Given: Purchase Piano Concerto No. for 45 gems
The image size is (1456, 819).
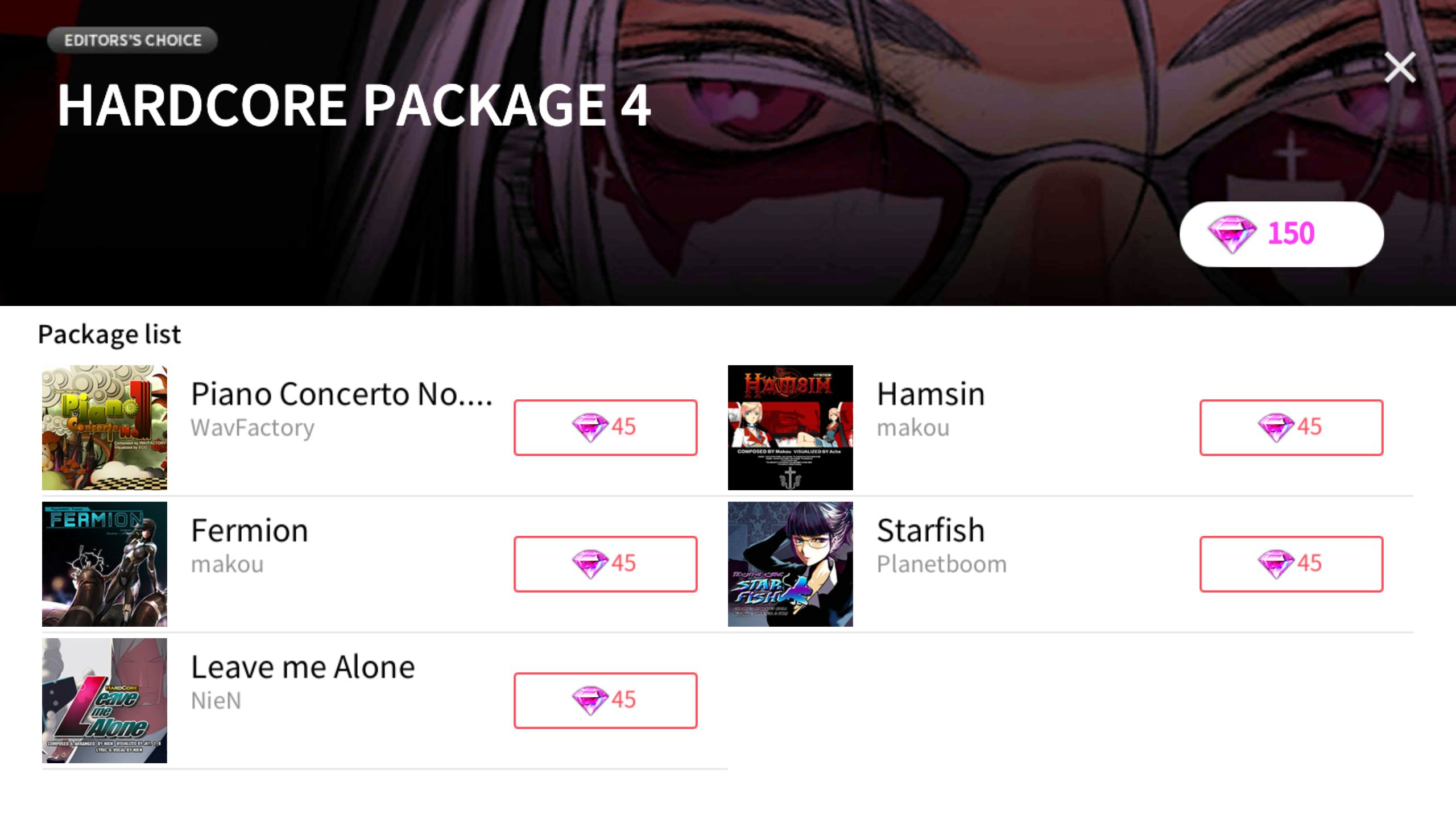Looking at the screenshot, I should tap(605, 427).
